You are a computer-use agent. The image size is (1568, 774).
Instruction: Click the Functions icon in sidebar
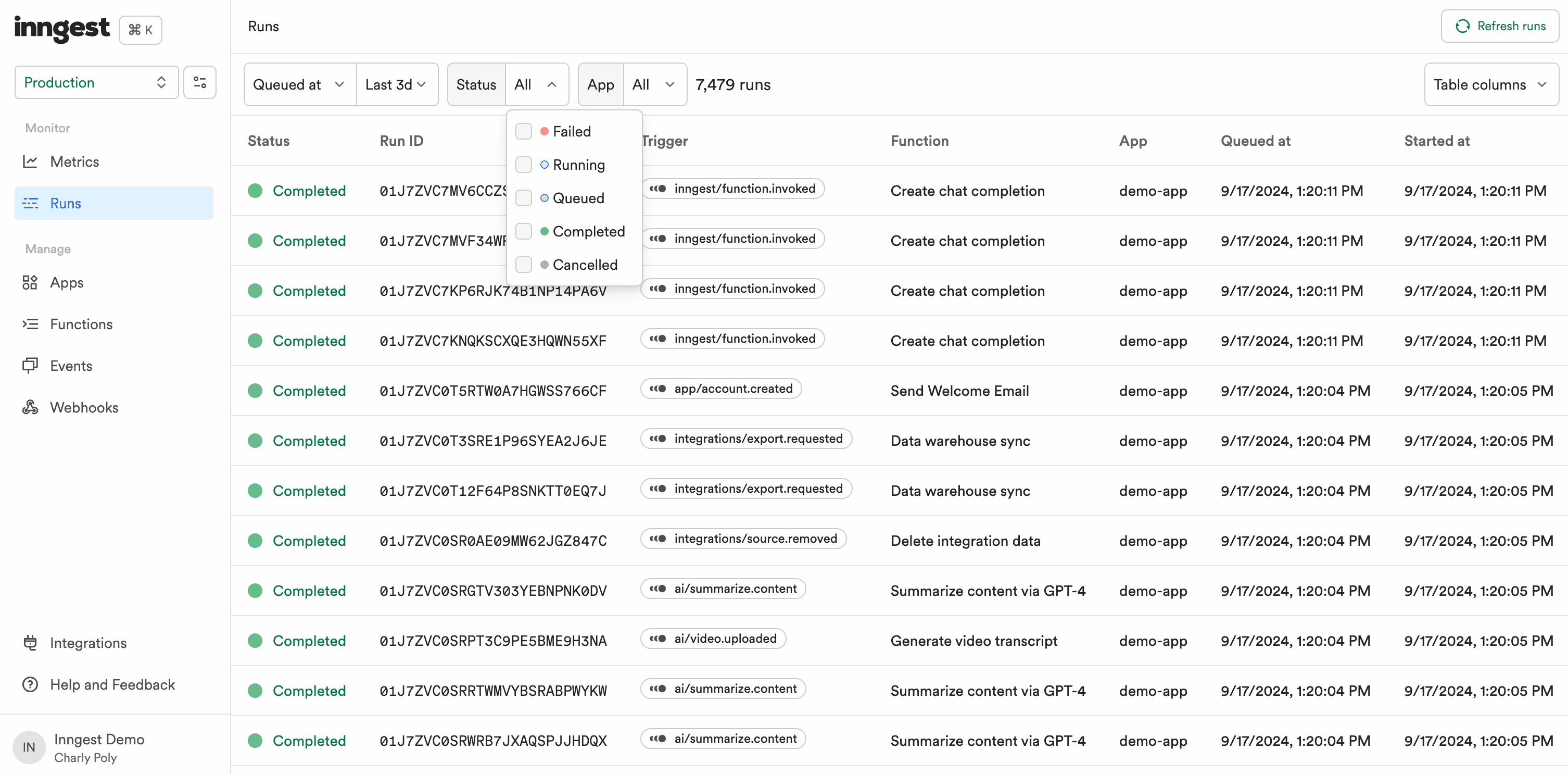30,324
